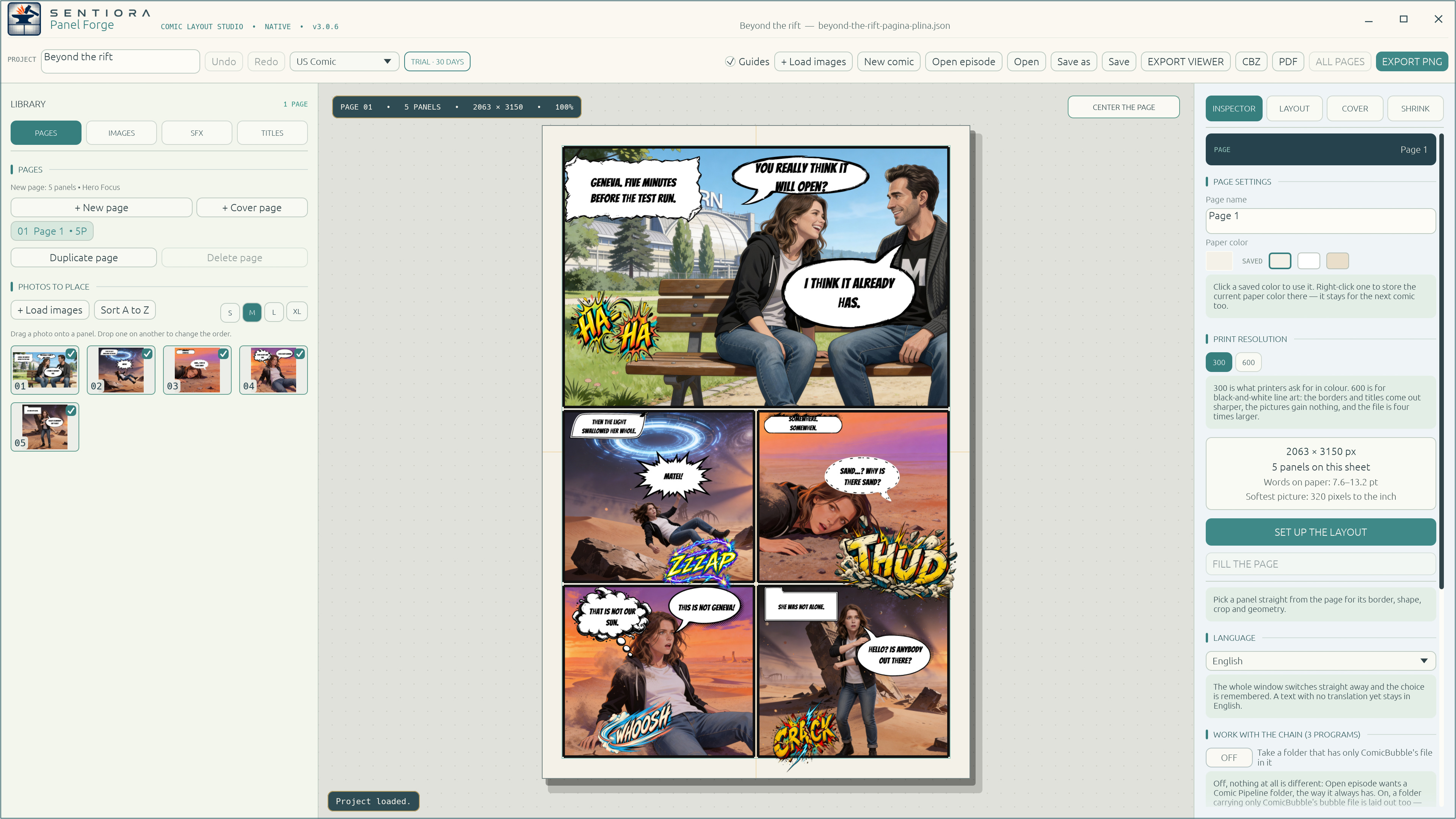Click the Sort A to Z button
The width and height of the screenshot is (1456, 819).
pos(125,310)
